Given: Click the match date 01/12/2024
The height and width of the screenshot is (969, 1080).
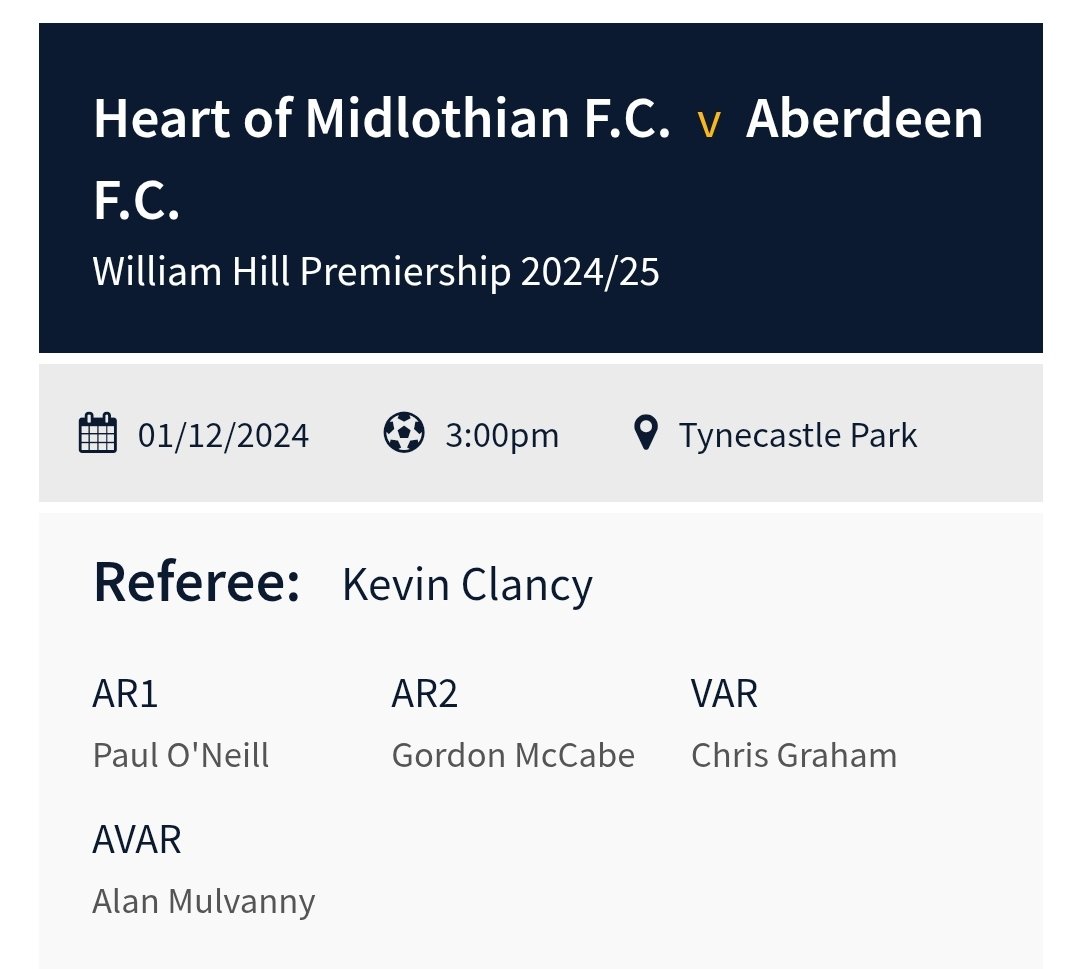Looking at the screenshot, I should coord(223,436).
